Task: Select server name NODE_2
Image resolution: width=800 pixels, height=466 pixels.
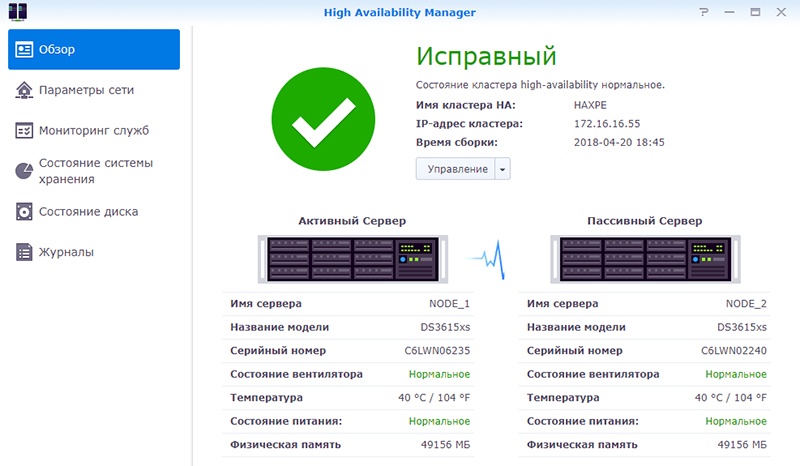Action: 746,304
